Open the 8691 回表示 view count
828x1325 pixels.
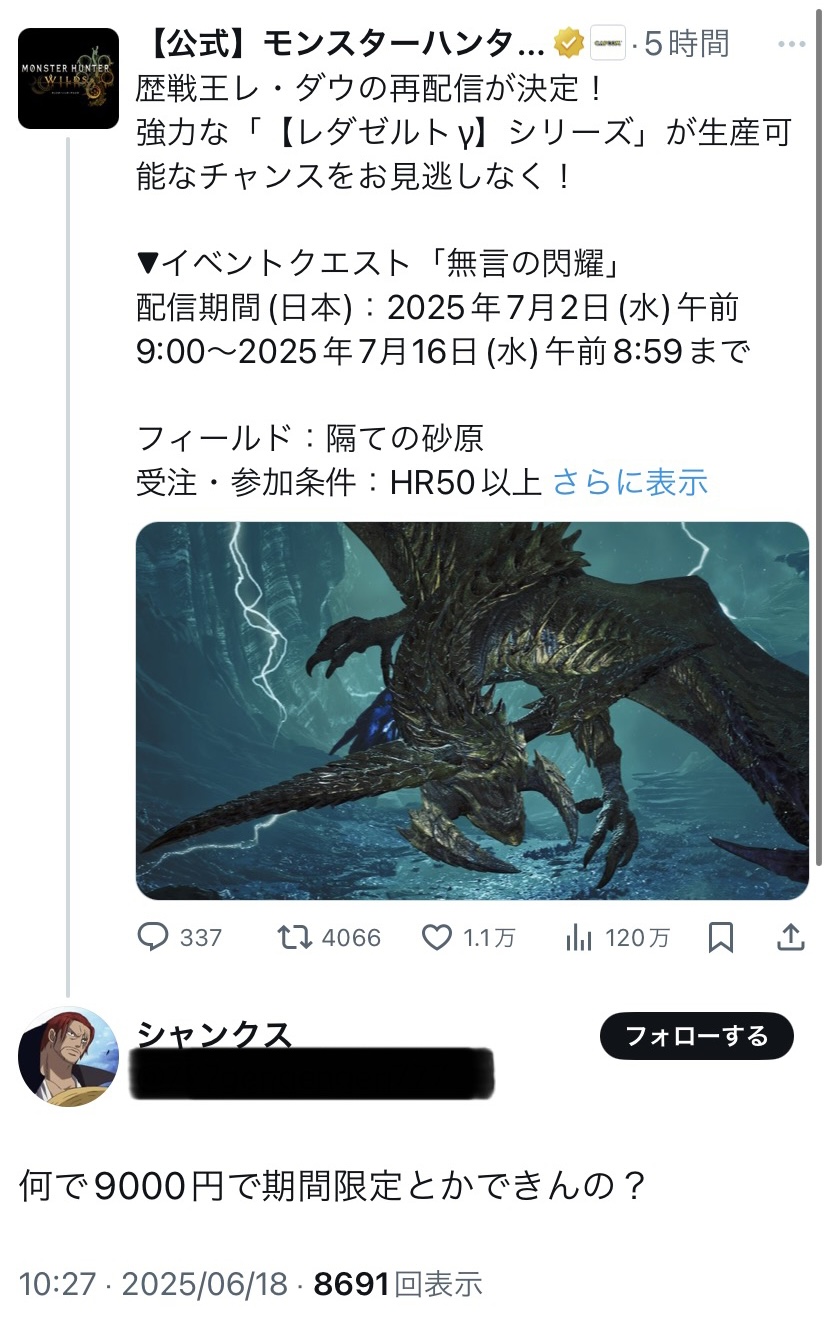398,1284
